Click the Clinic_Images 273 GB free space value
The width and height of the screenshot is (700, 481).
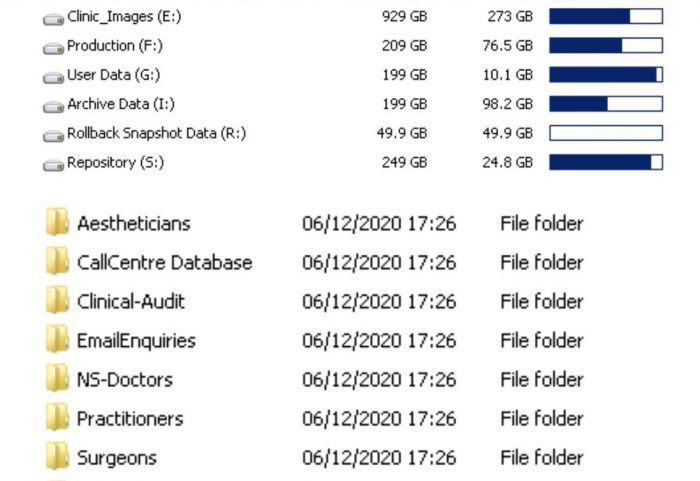510,17
